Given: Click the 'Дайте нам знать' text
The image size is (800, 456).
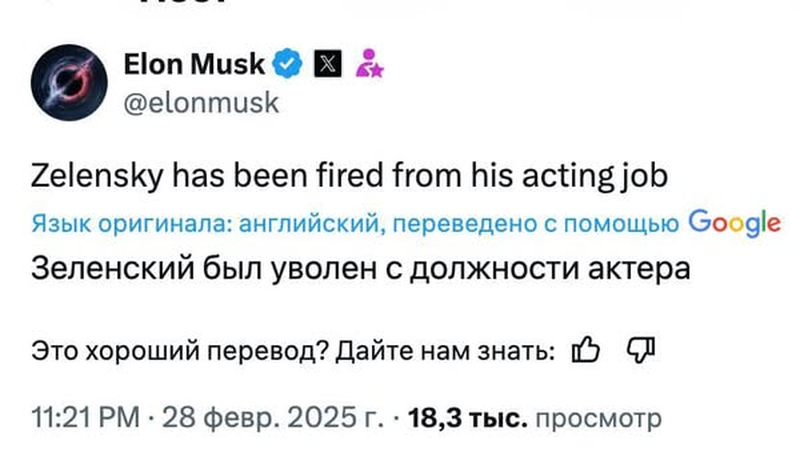Looking at the screenshot, I should [x=445, y=352].
